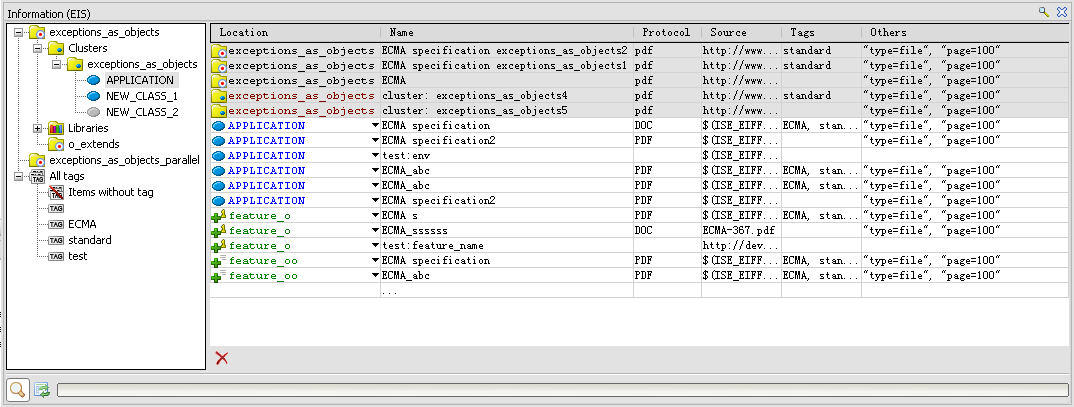Click the Libraries books icon
The image size is (1074, 407).
pyautogui.click(x=56, y=128)
